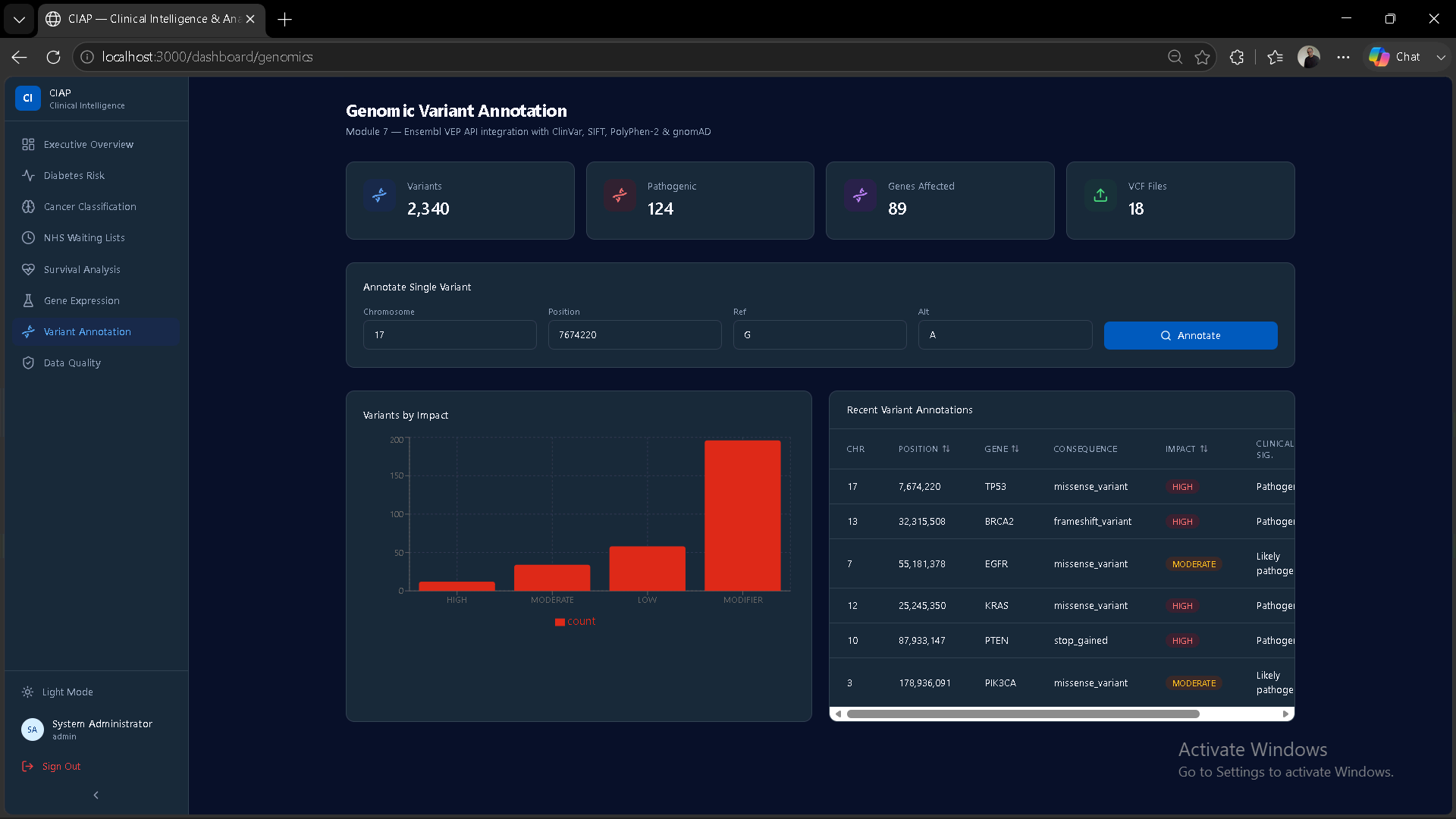Click the table horizontal scrollbar
Image resolution: width=1456 pixels, height=819 pixels.
1023,714
